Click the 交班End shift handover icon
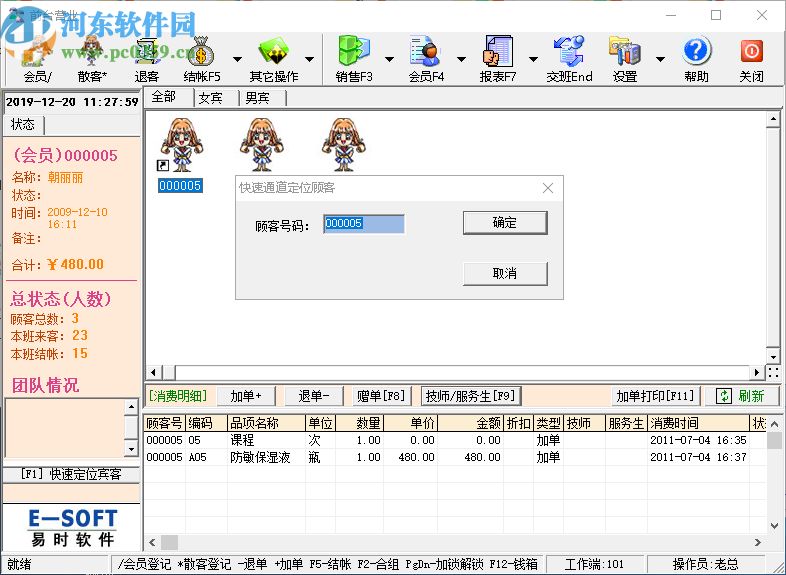This screenshot has height=575, width=786. [569, 60]
